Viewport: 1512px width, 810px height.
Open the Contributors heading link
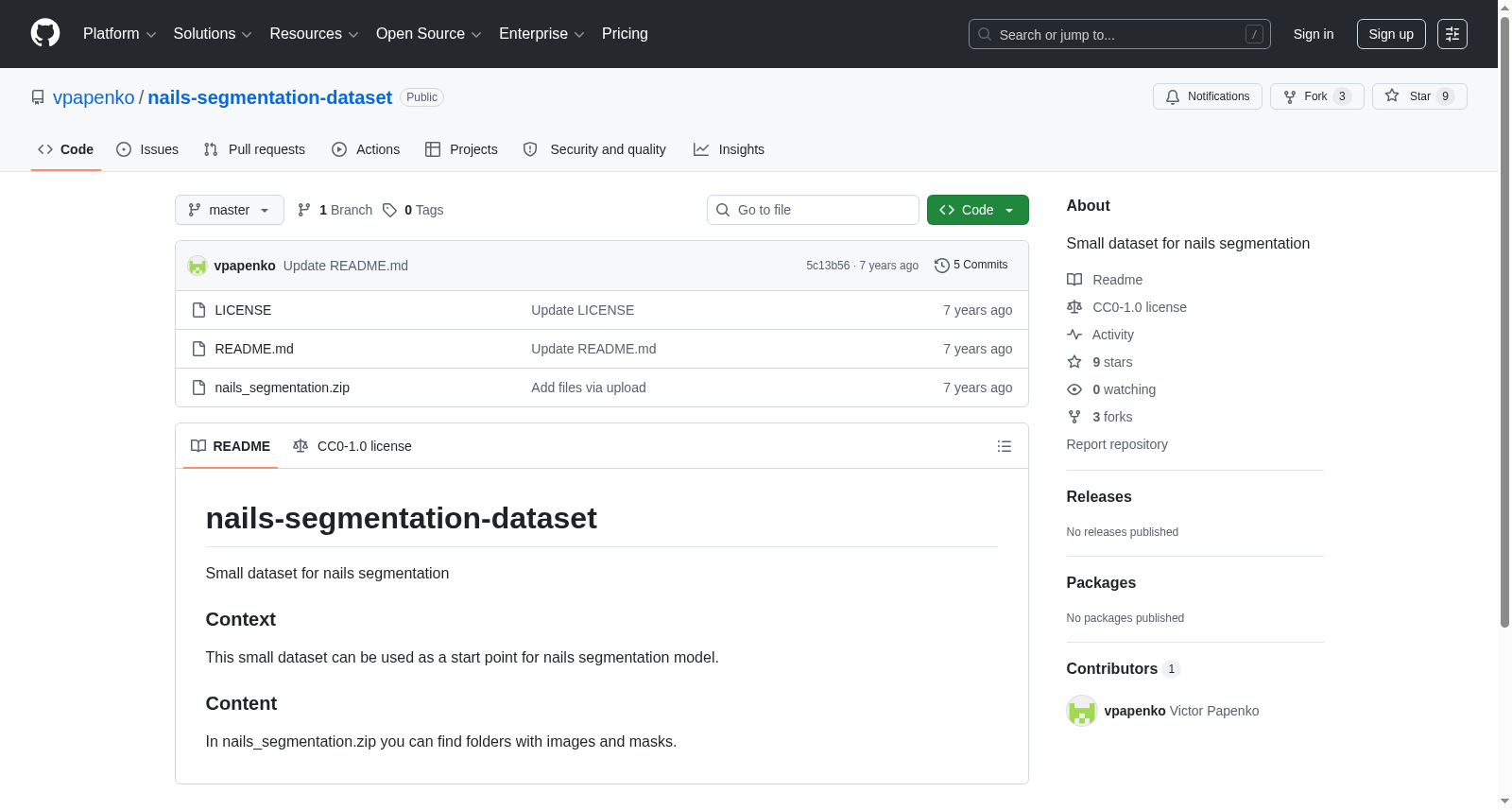coord(1124,669)
